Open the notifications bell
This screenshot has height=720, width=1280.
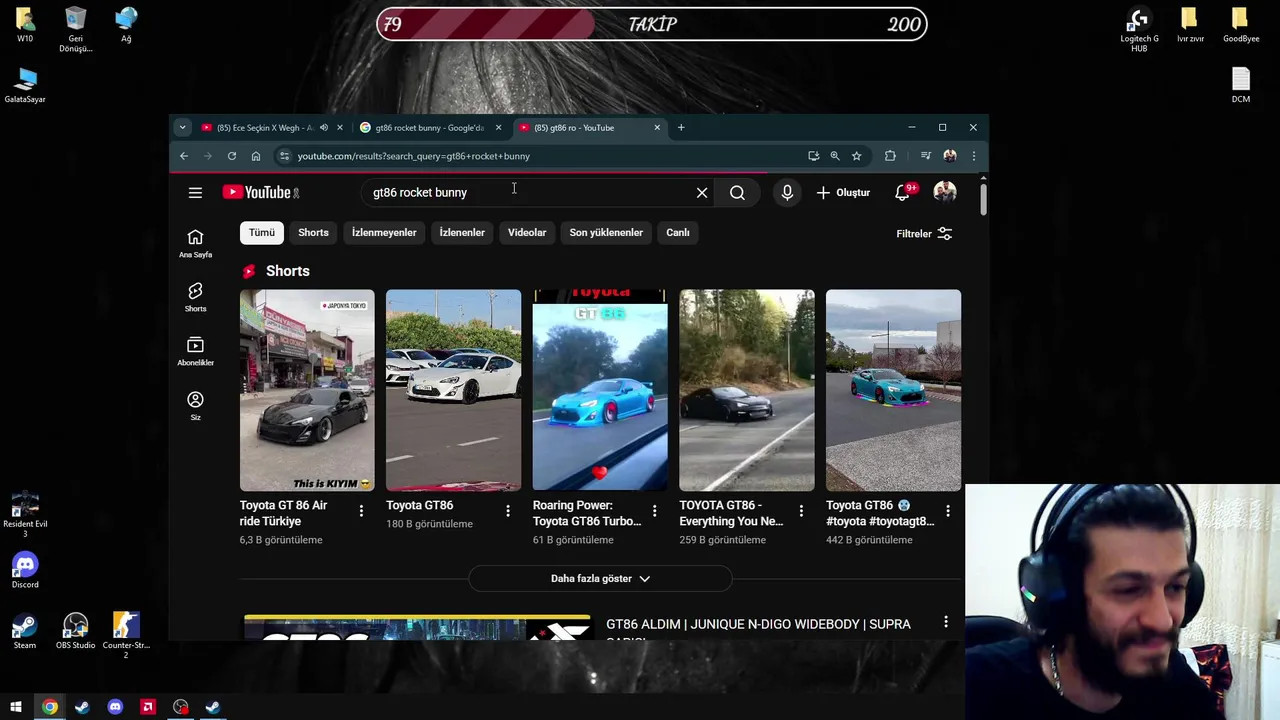(x=903, y=192)
